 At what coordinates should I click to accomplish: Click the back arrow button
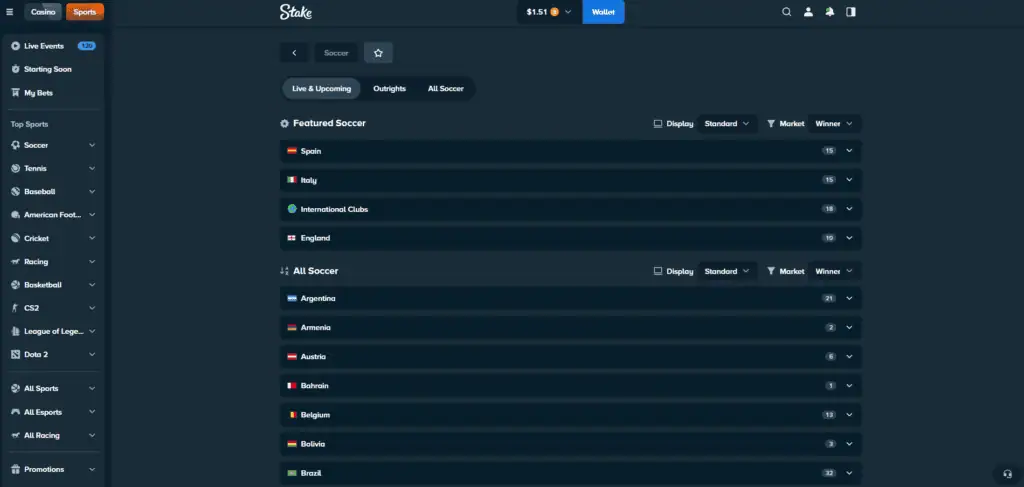[293, 53]
